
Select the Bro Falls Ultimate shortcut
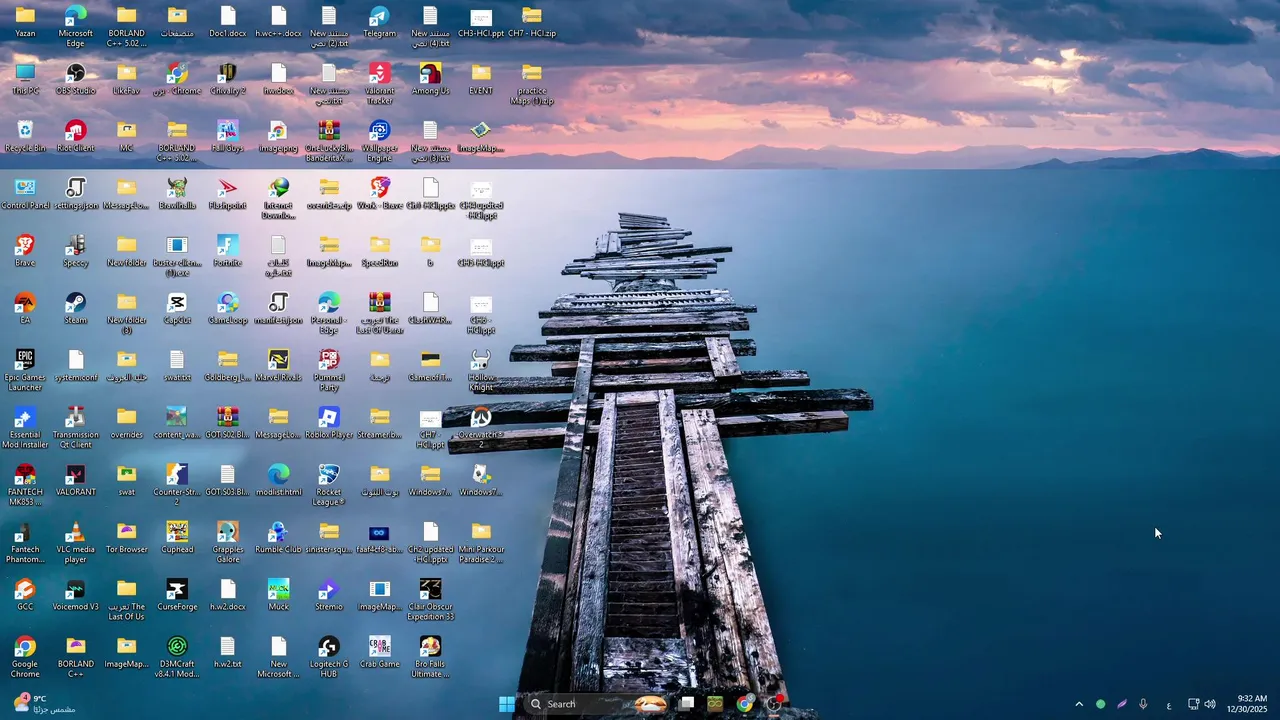click(430, 656)
